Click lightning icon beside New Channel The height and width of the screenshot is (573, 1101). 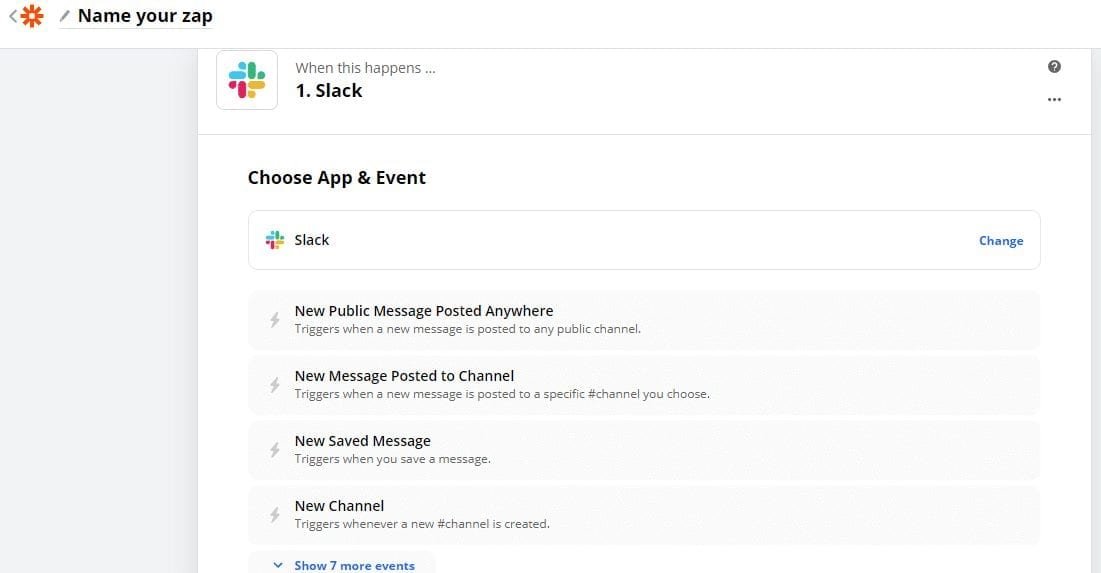click(x=275, y=515)
